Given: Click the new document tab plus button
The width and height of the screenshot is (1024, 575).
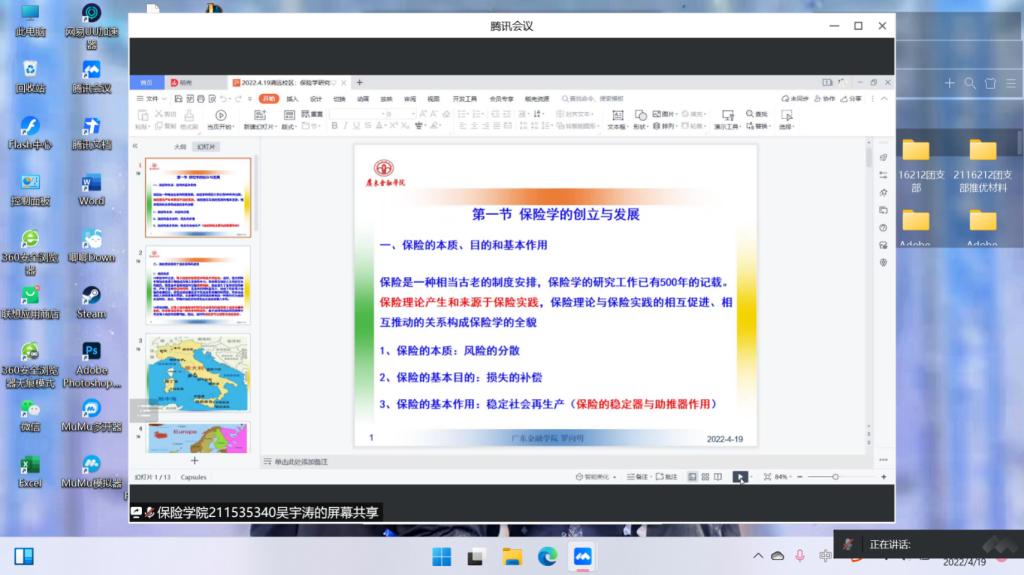Looking at the screenshot, I should (359, 82).
